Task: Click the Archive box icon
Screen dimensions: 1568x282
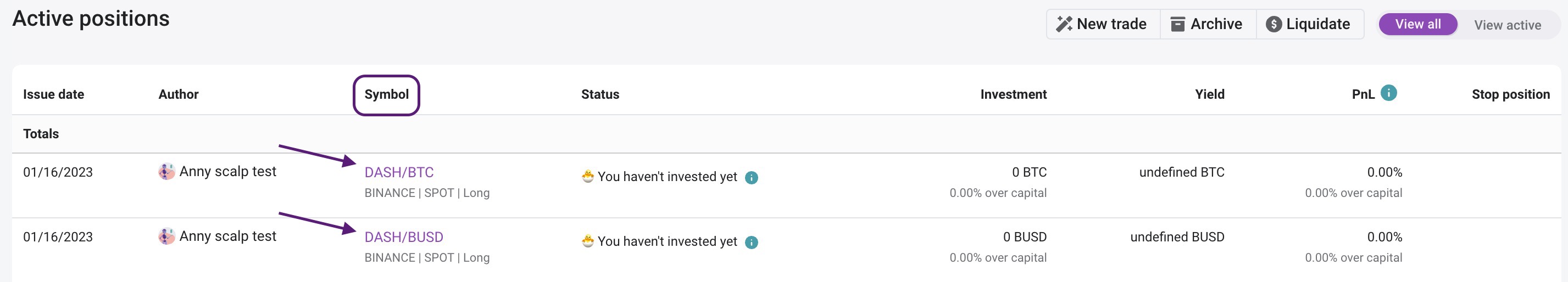Action: tap(1178, 24)
